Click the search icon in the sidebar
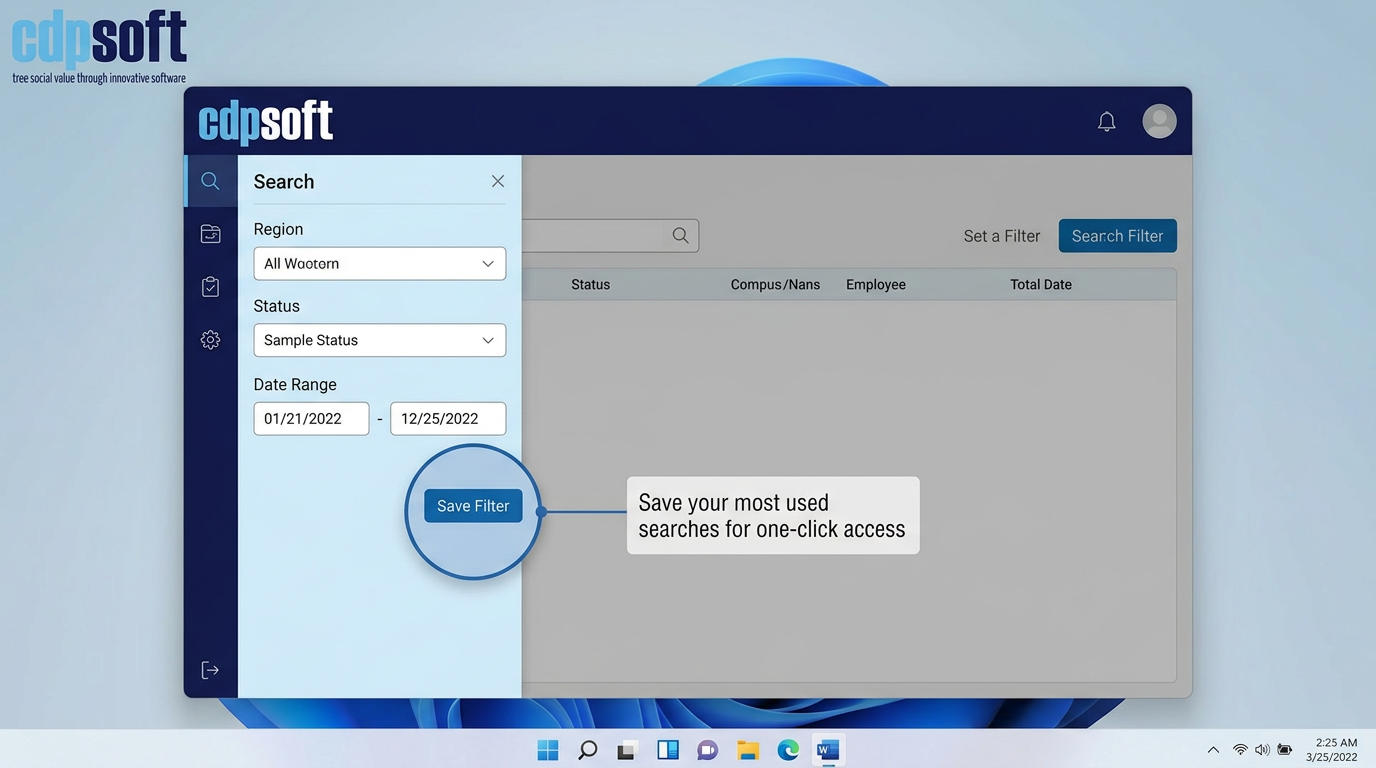The image size is (1376, 768). (x=210, y=181)
